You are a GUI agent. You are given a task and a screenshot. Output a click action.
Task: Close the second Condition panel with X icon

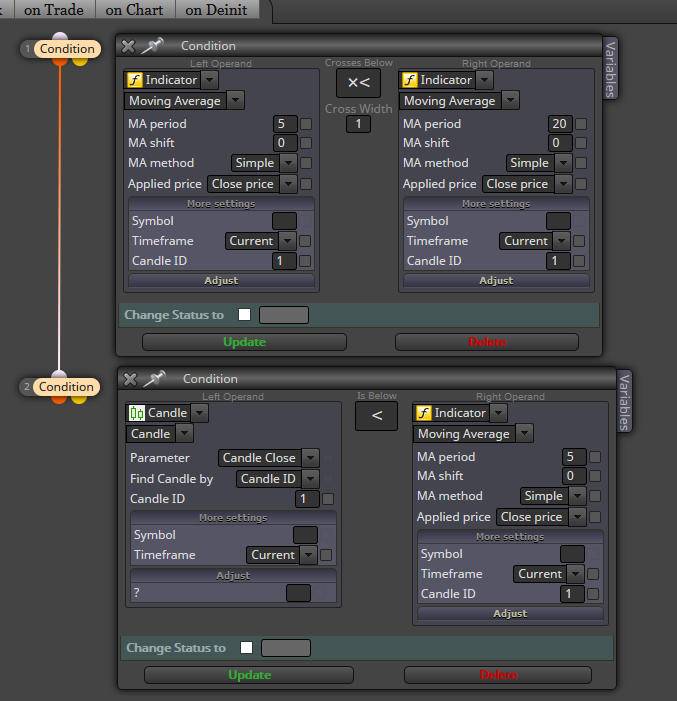[130, 379]
